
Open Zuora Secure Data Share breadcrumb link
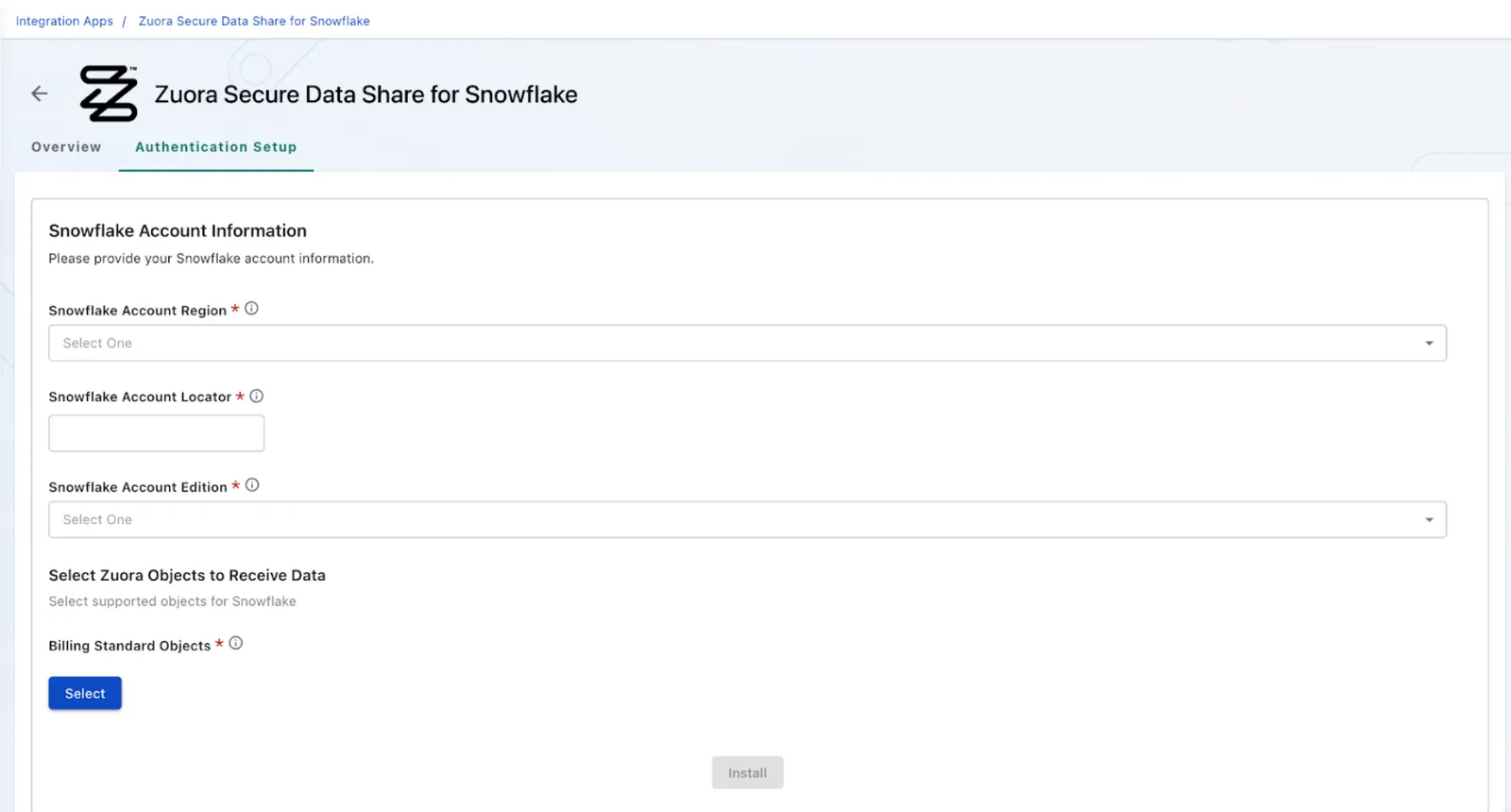254,21
